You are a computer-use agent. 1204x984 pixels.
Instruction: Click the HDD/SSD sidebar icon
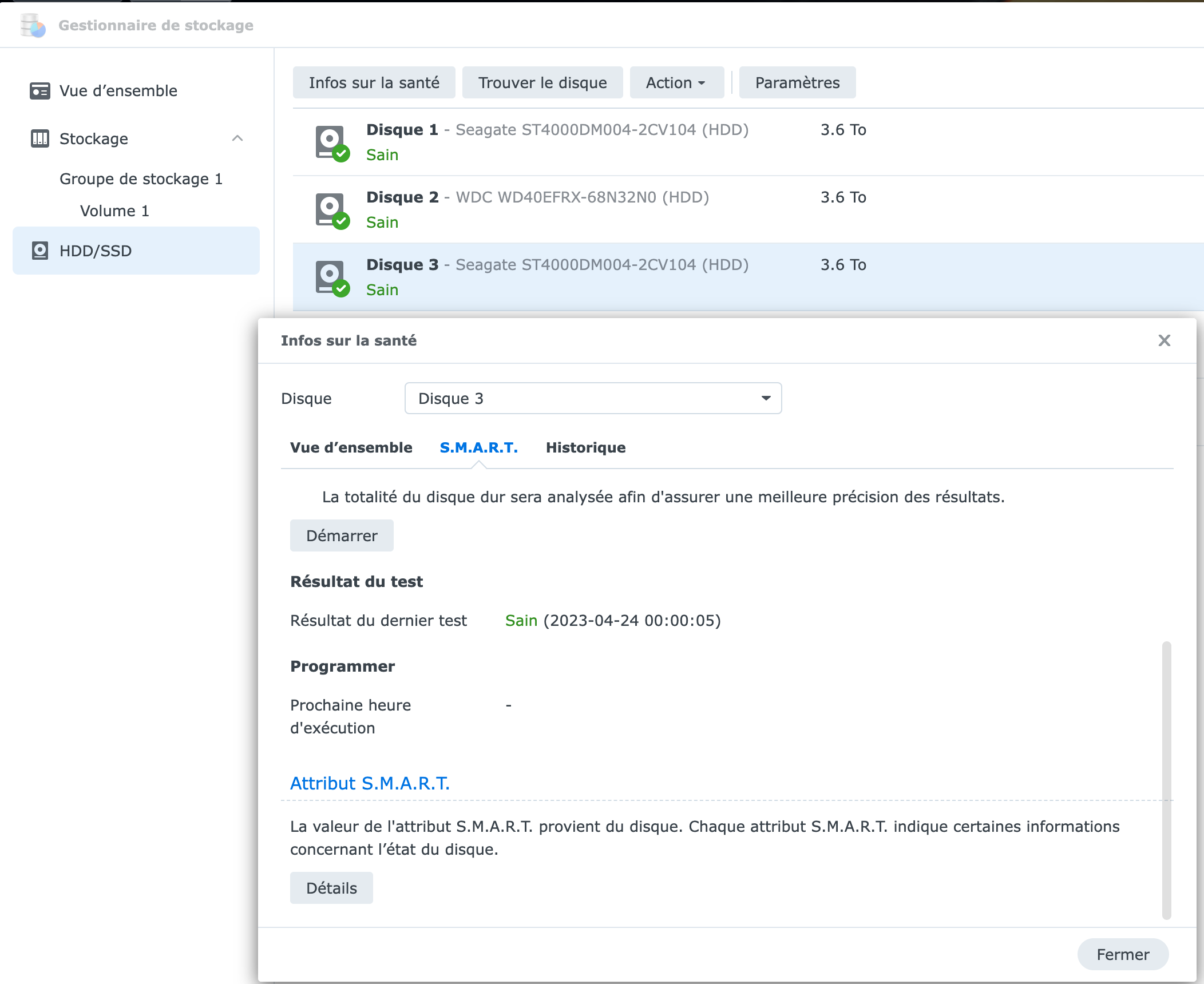pyautogui.click(x=39, y=251)
